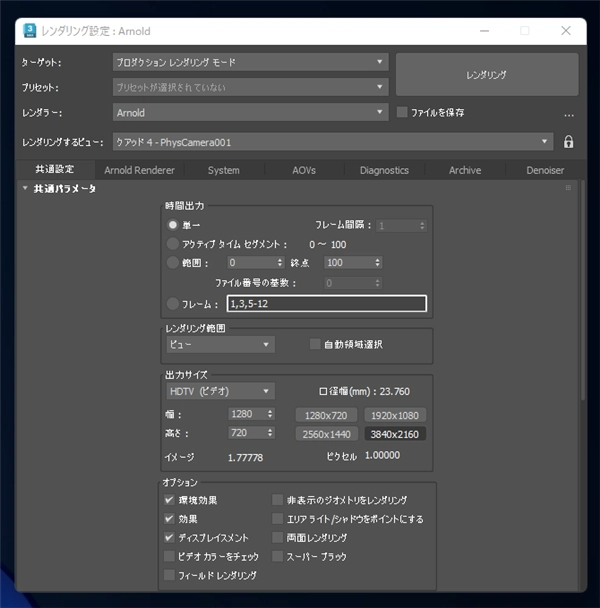
Task: Click the 高さ field showing 720
Action: 247,432
